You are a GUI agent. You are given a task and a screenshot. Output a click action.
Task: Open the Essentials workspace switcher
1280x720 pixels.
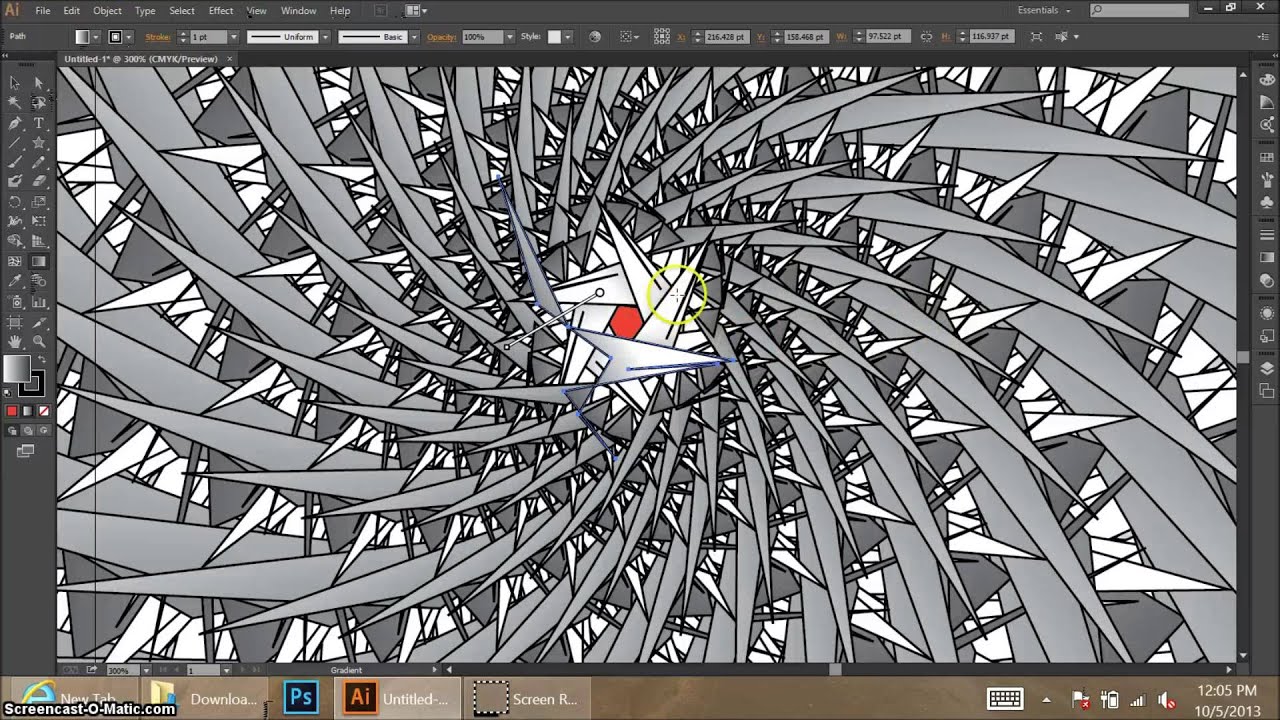tap(1044, 10)
